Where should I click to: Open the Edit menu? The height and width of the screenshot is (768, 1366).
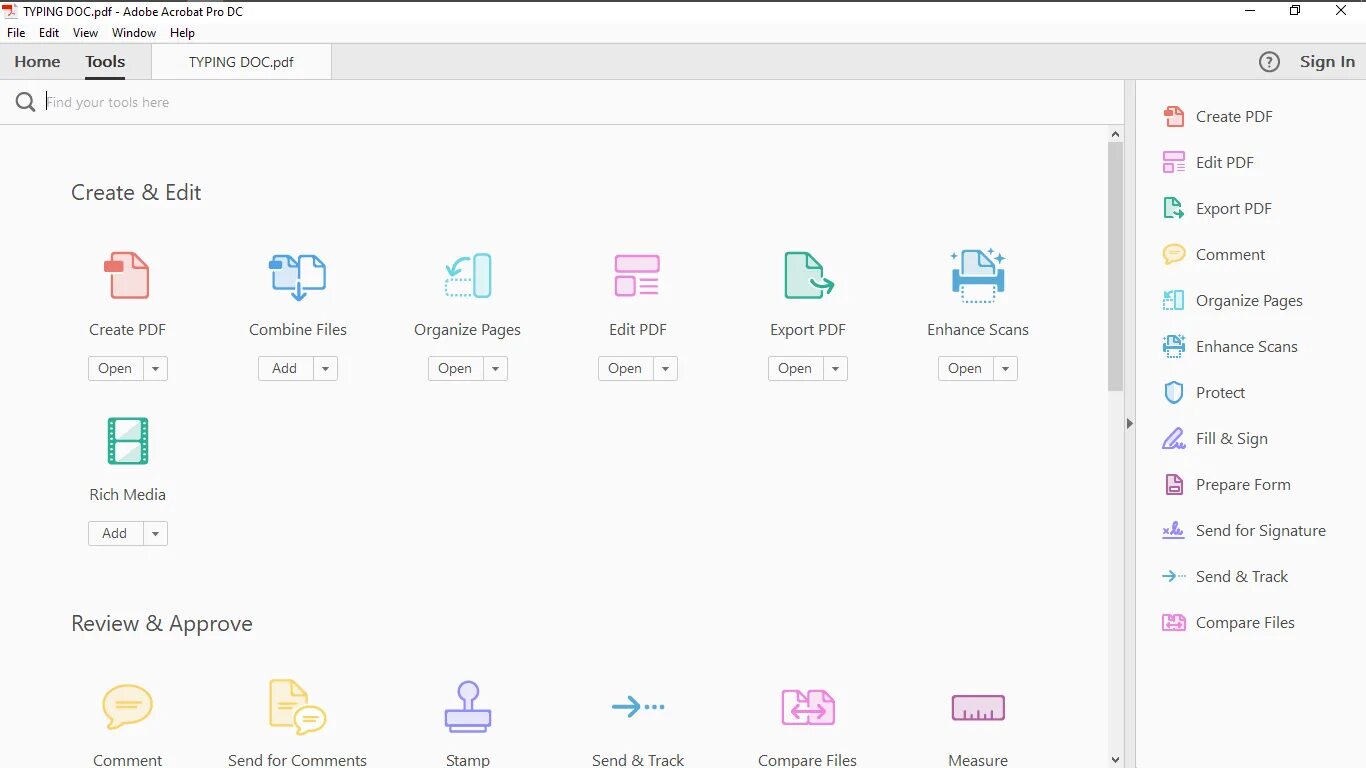(x=49, y=33)
